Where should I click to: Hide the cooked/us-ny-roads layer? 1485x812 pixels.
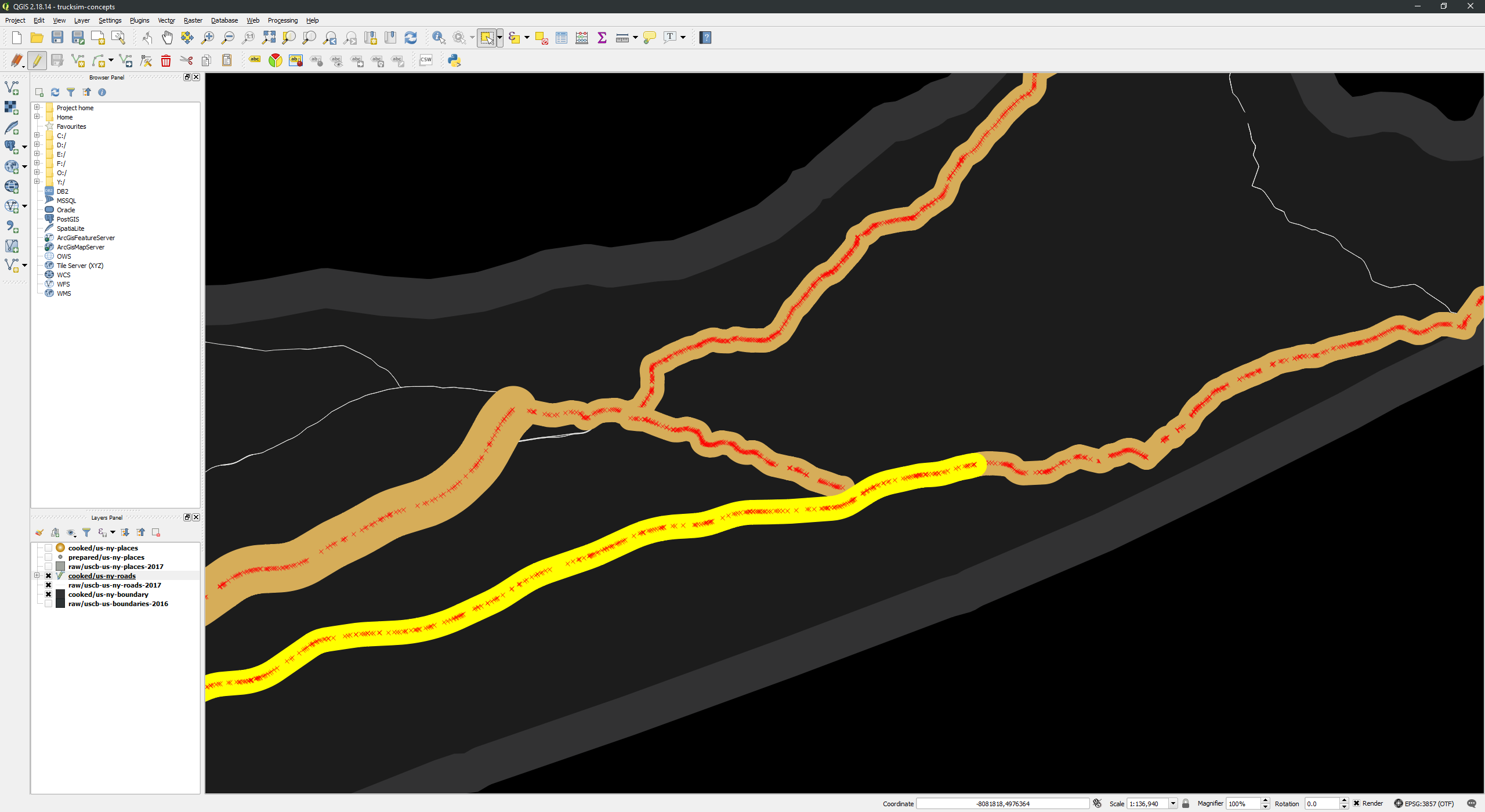(x=49, y=576)
